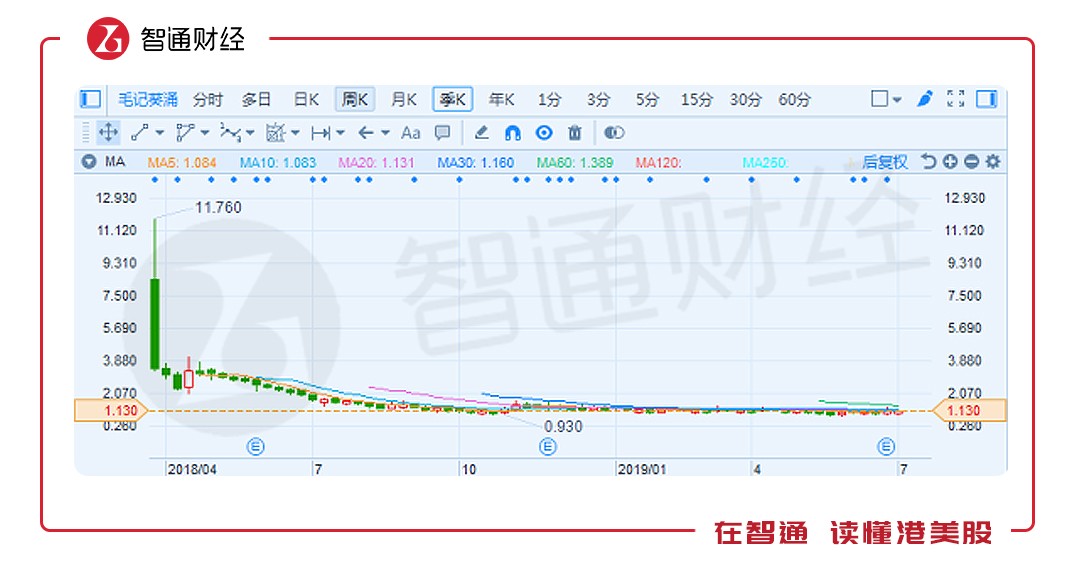Toggle the magnet snap tool
Screen dimensions: 1080x577
[x=512, y=133]
